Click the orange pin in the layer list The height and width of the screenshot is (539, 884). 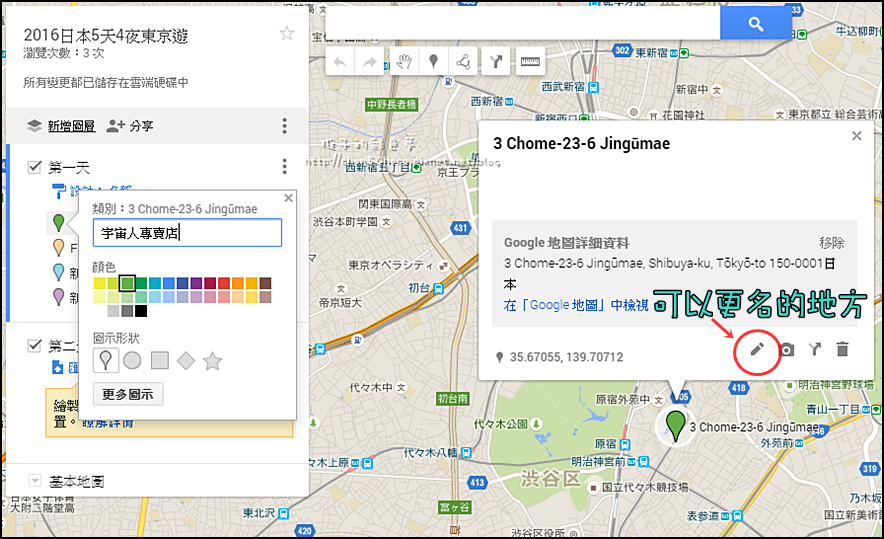[x=58, y=248]
